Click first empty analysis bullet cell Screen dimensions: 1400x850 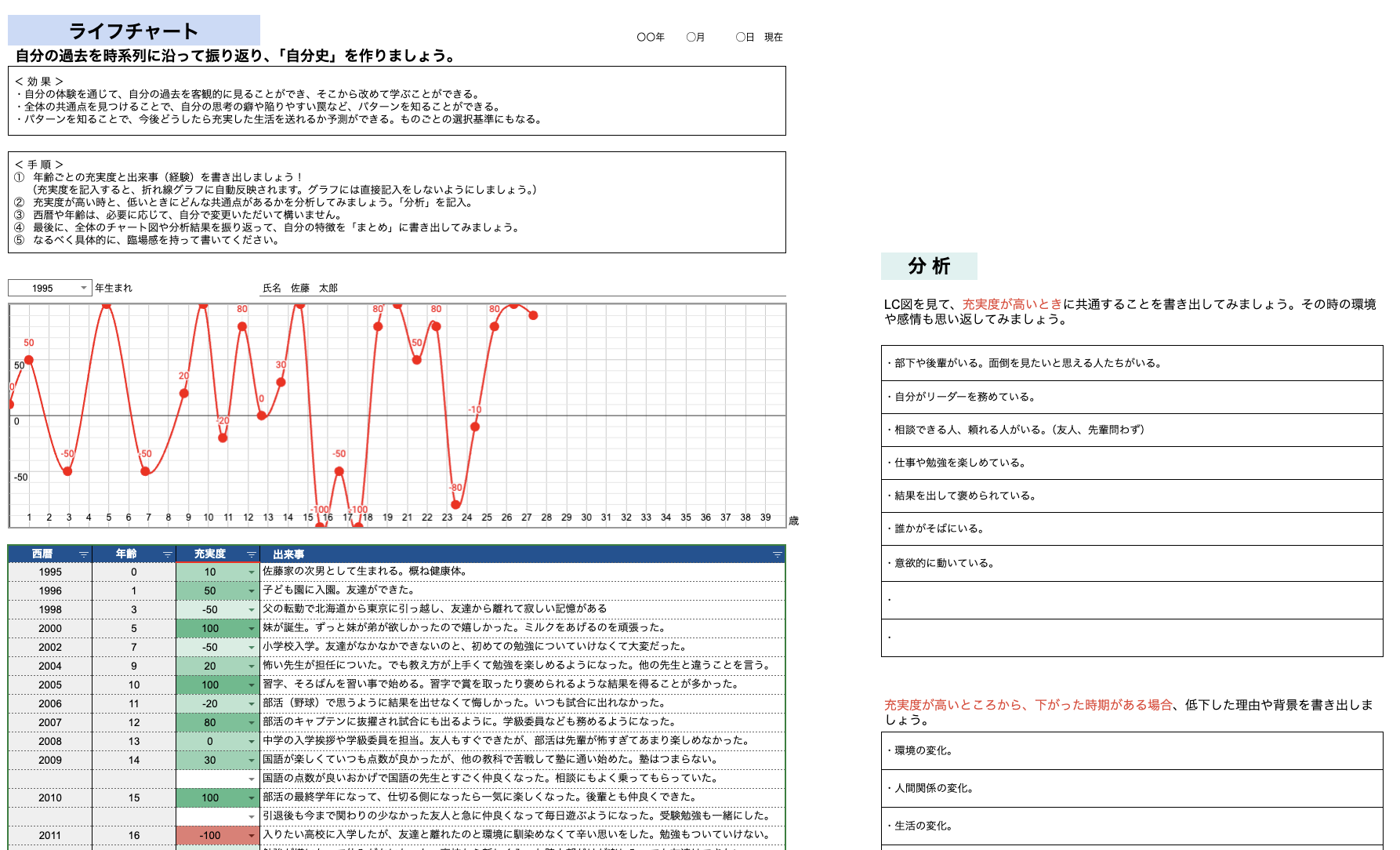1131,600
